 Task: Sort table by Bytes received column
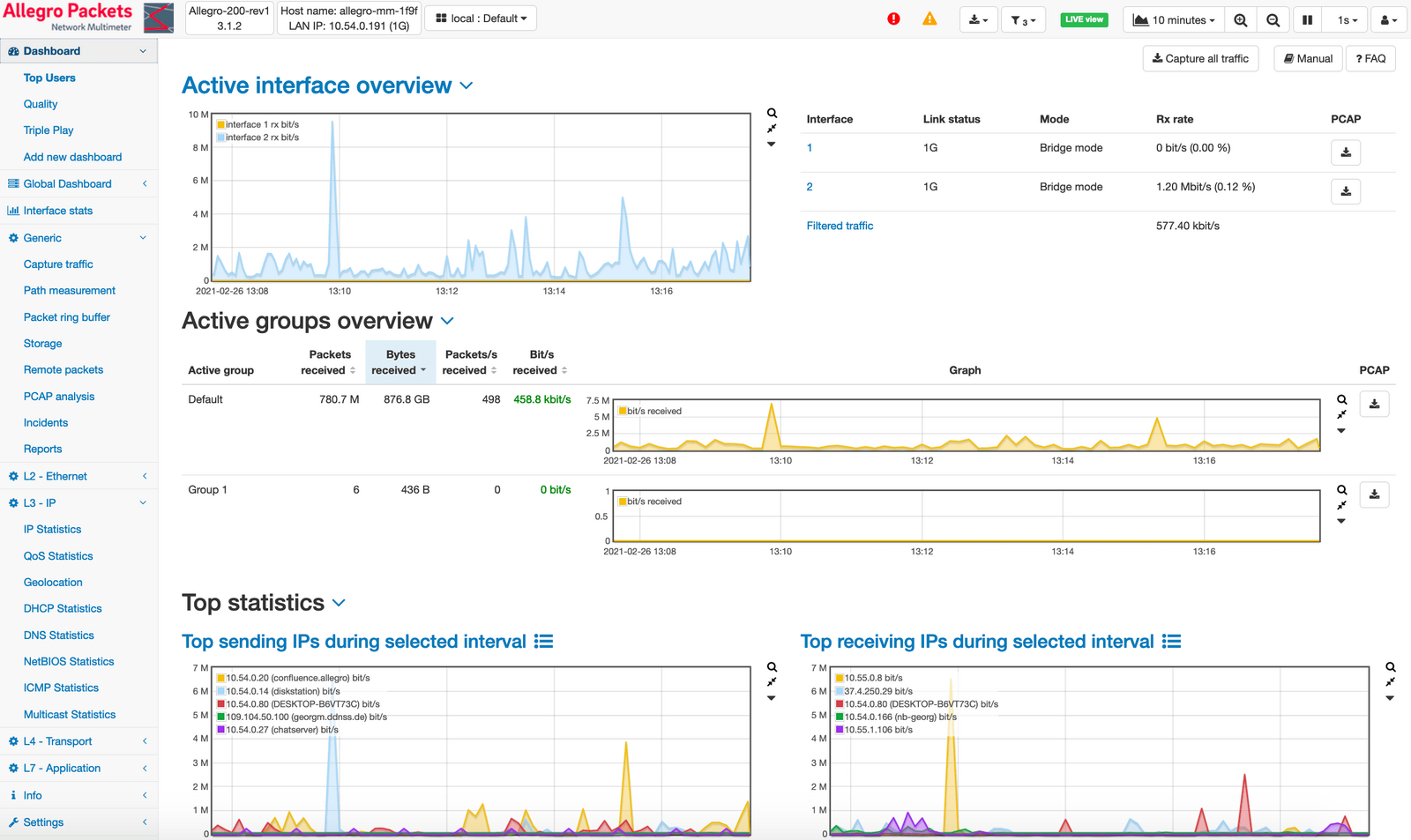(x=399, y=362)
